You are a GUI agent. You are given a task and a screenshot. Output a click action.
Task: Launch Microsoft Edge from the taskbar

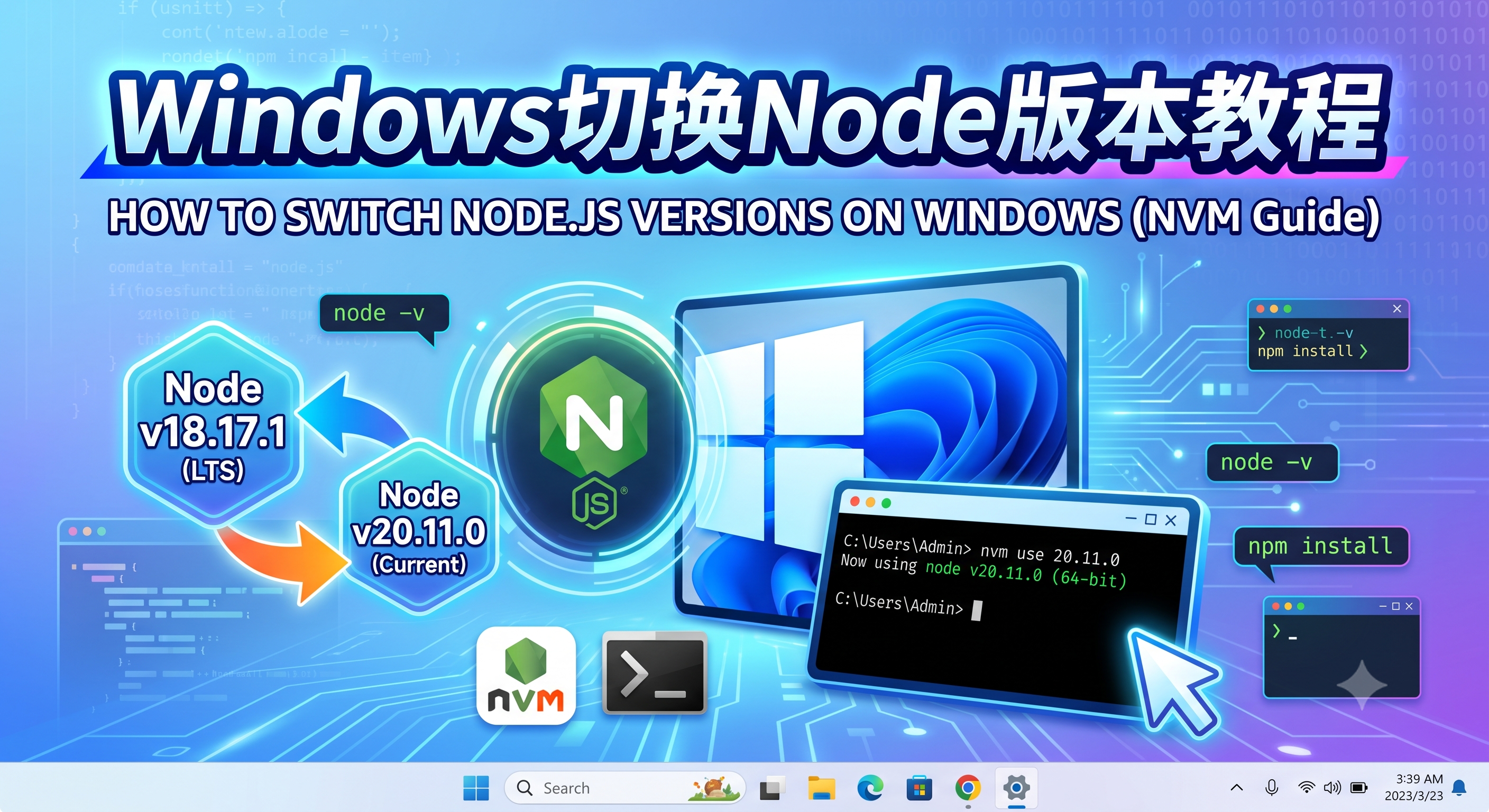[870, 788]
